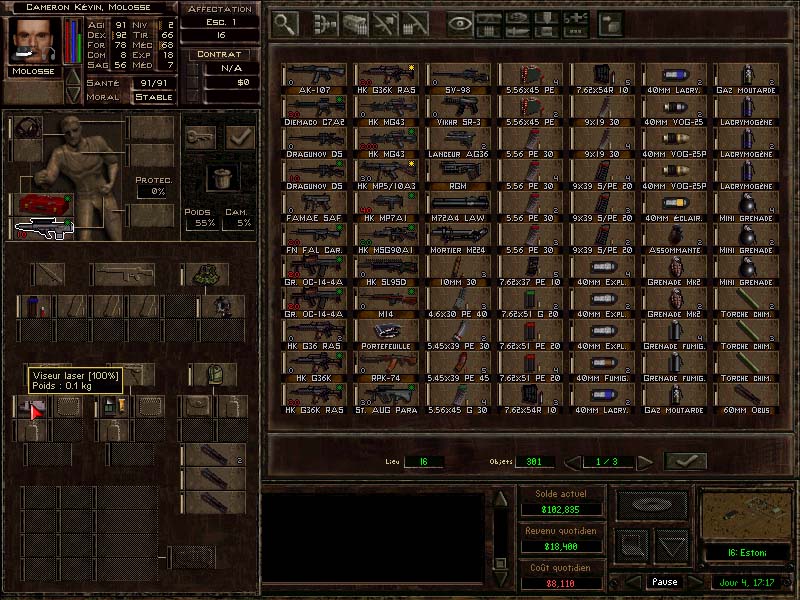Click Molosse's portrait

coord(32,41)
